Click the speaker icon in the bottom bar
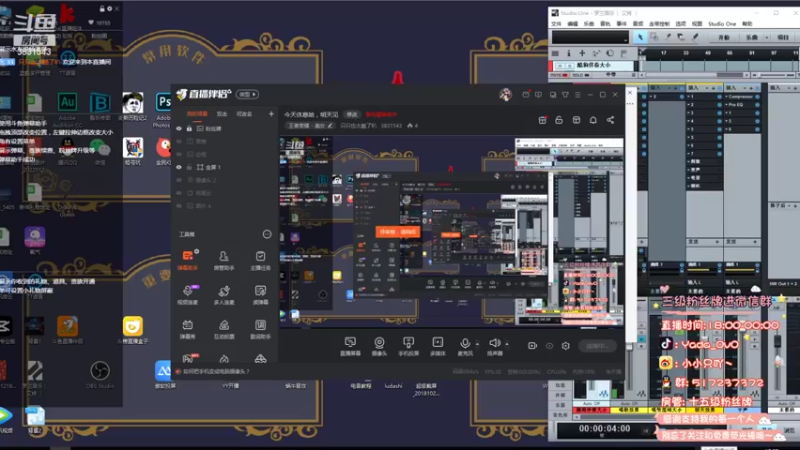Image resolution: width=800 pixels, height=450 pixels. click(494, 343)
